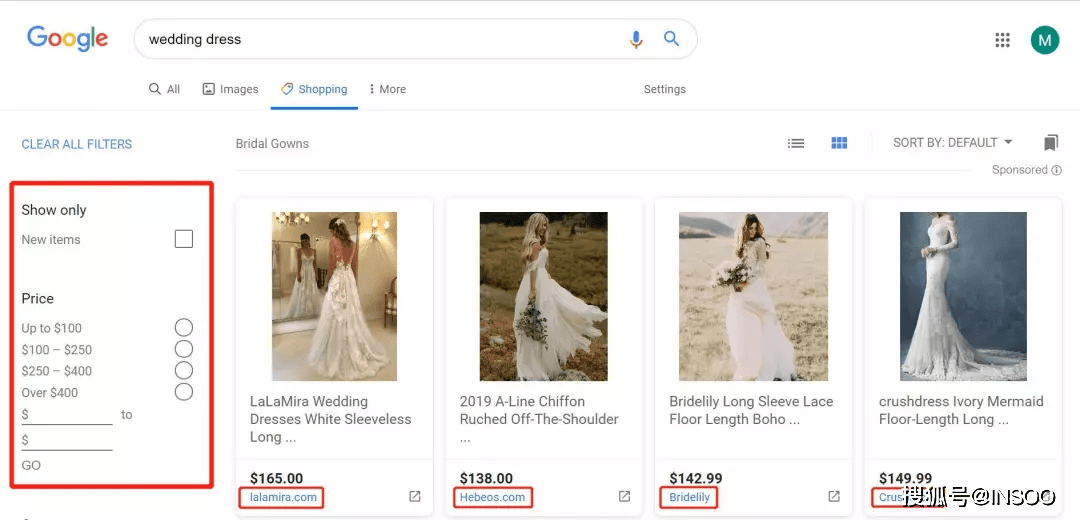This screenshot has height=520, width=1080.
Task: Check the New items checkbox
Action: [184, 239]
